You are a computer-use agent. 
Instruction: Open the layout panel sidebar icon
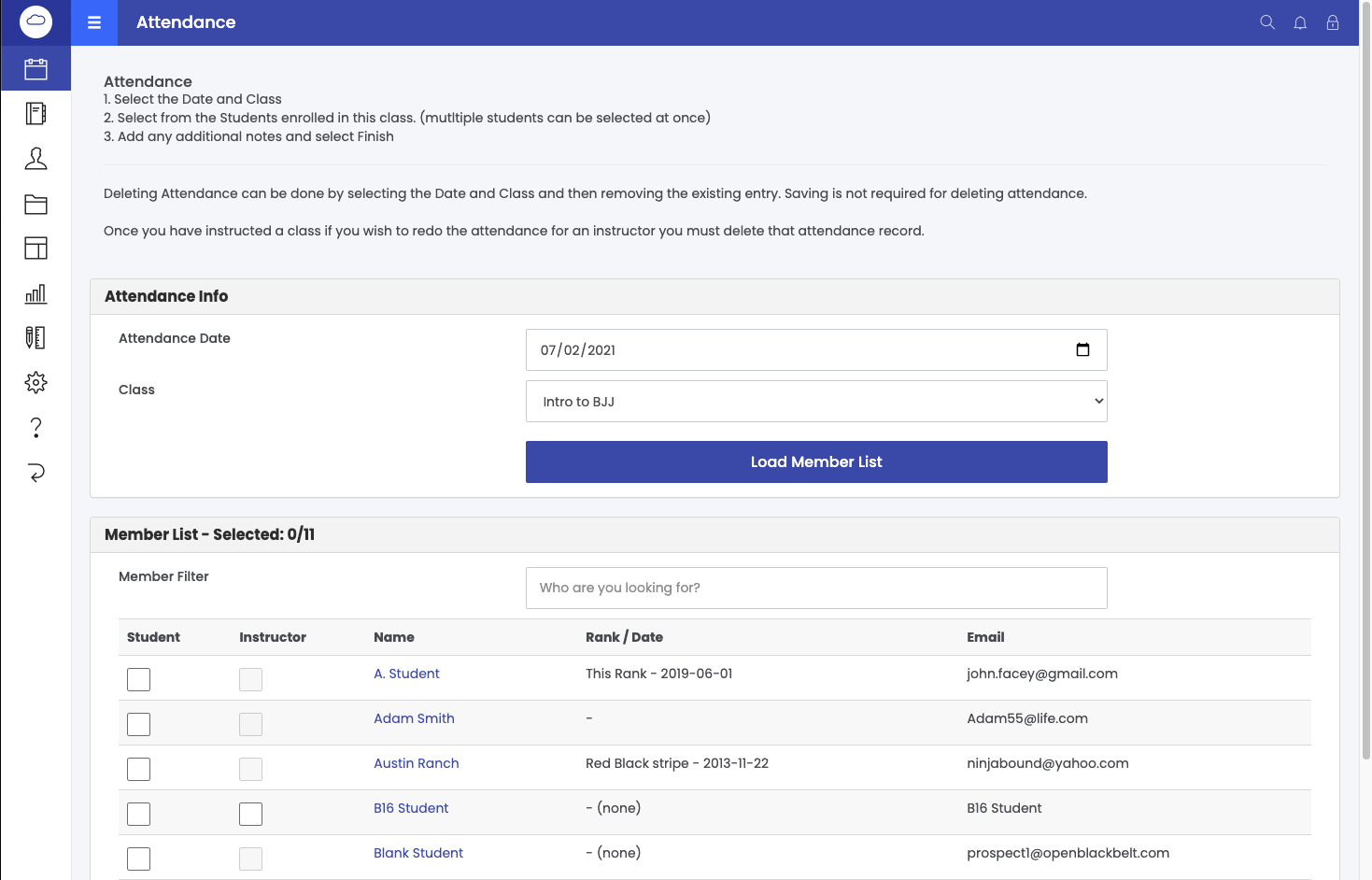click(x=35, y=248)
